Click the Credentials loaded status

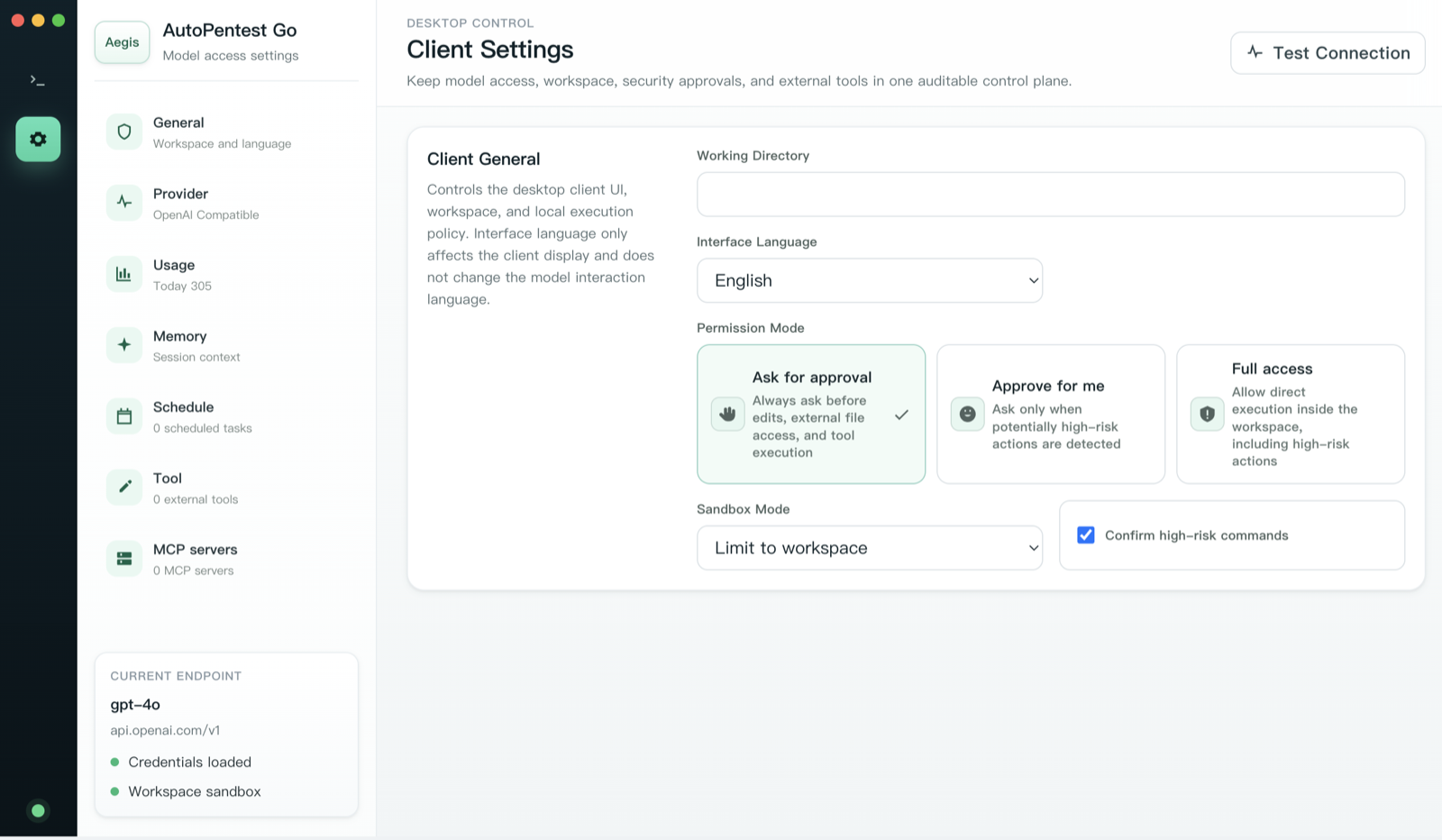(189, 762)
